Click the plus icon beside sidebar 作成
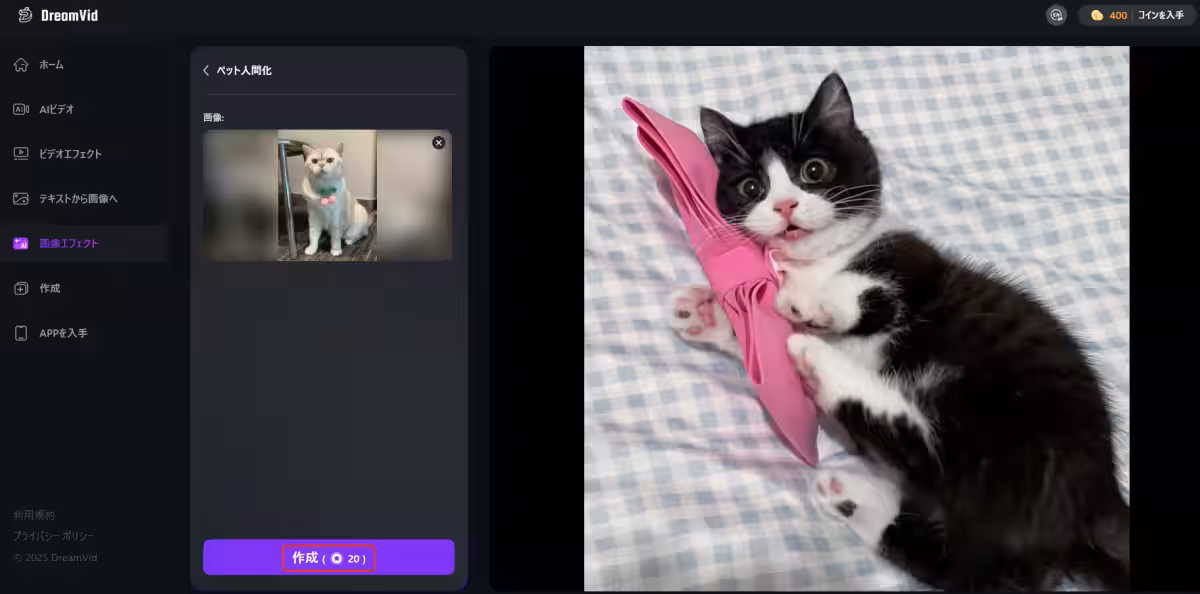Image resolution: width=1200 pixels, height=594 pixels. click(x=21, y=288)
